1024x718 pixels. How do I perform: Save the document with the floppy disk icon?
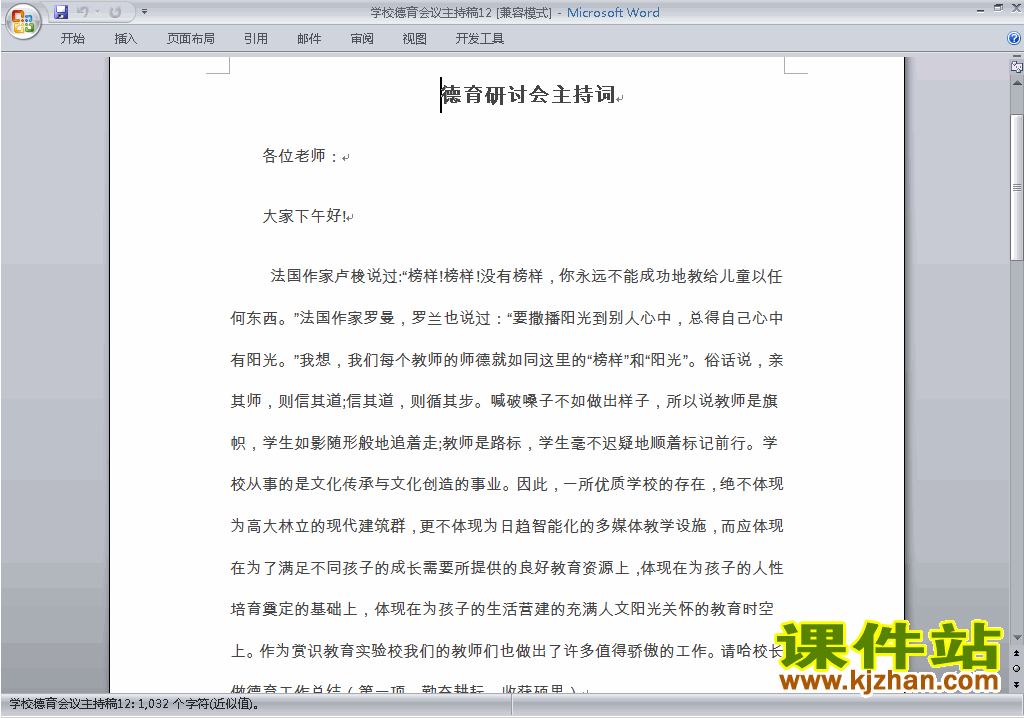coord(61,12)
